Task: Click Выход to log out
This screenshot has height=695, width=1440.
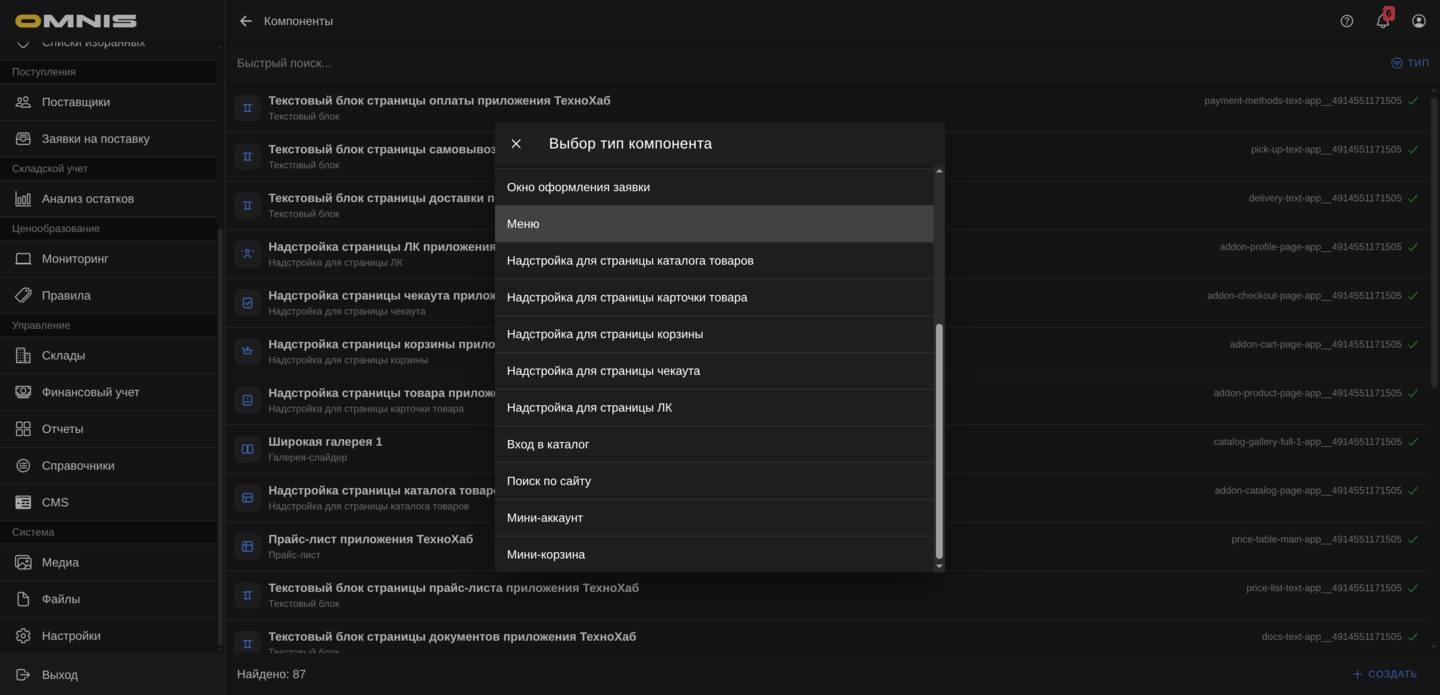Action: click(59, 675)
